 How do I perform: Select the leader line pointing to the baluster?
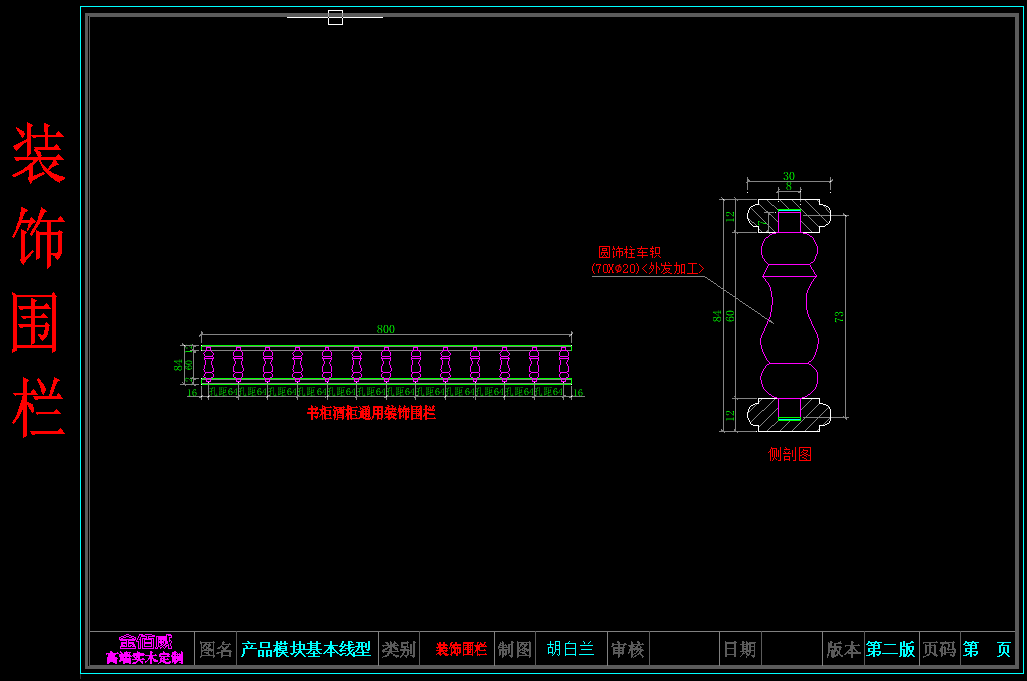[x=735, y=296]
